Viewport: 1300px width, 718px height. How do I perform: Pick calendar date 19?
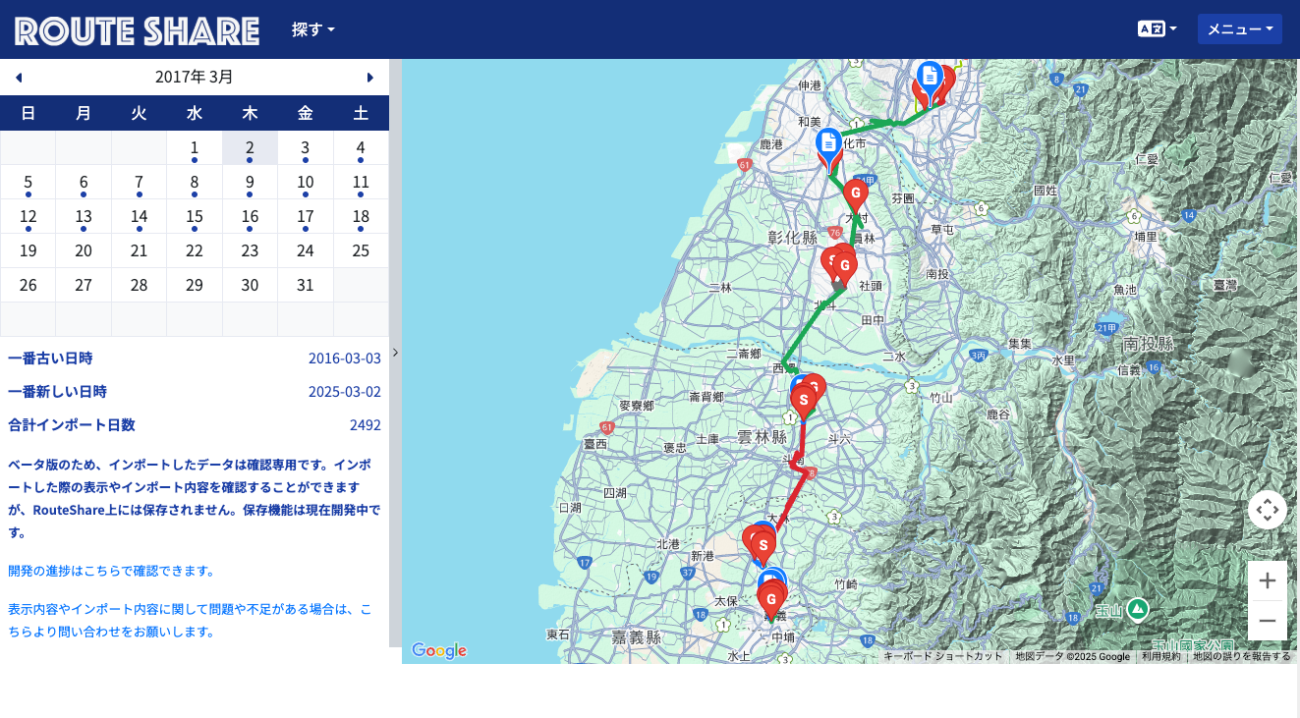28,251
